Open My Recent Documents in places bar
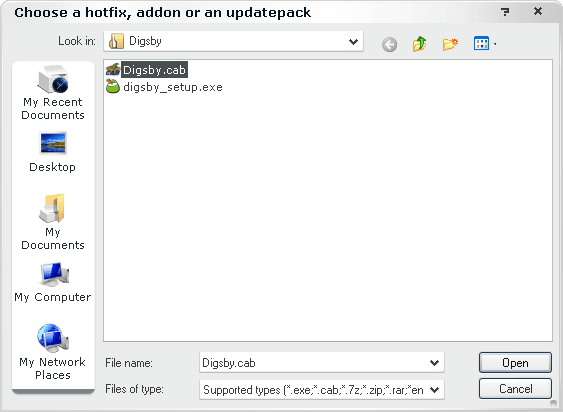This screenshot has width=563, height=412. coord(53,93)
